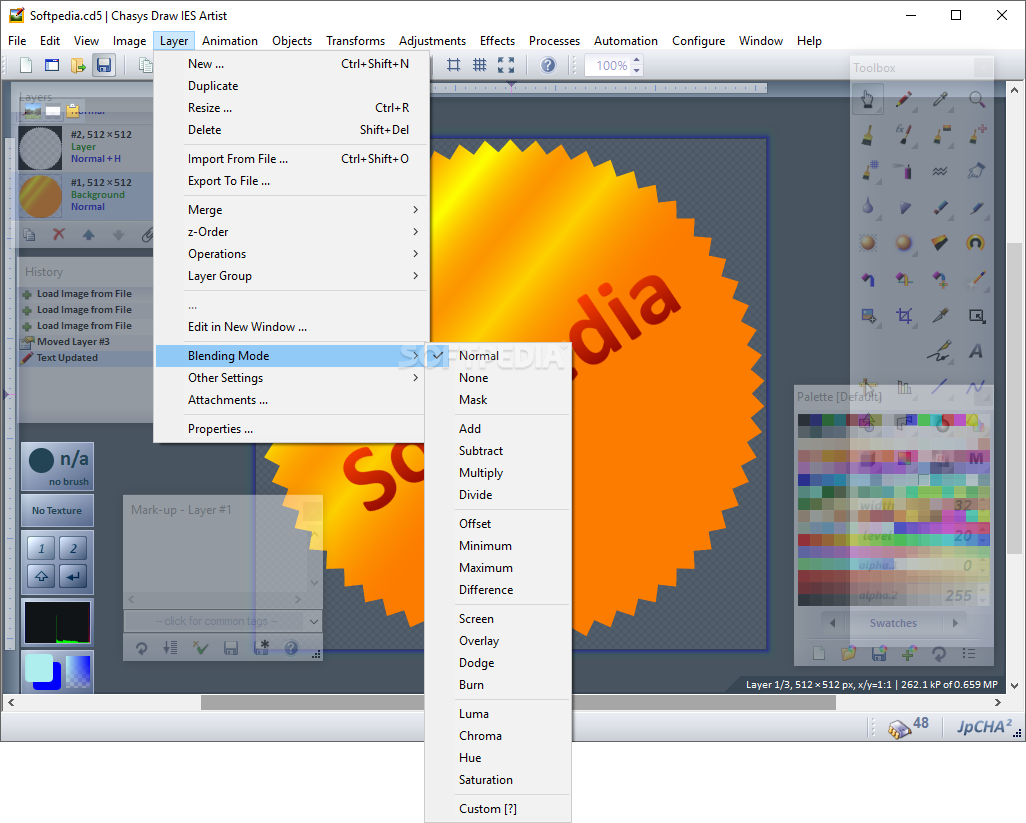Choose Duplicate from Layer menu

292,86
